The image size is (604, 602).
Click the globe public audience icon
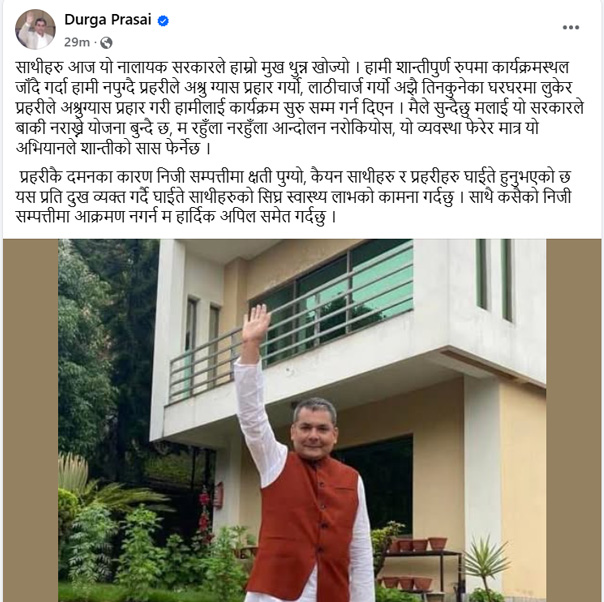click(x=106, y=43)
